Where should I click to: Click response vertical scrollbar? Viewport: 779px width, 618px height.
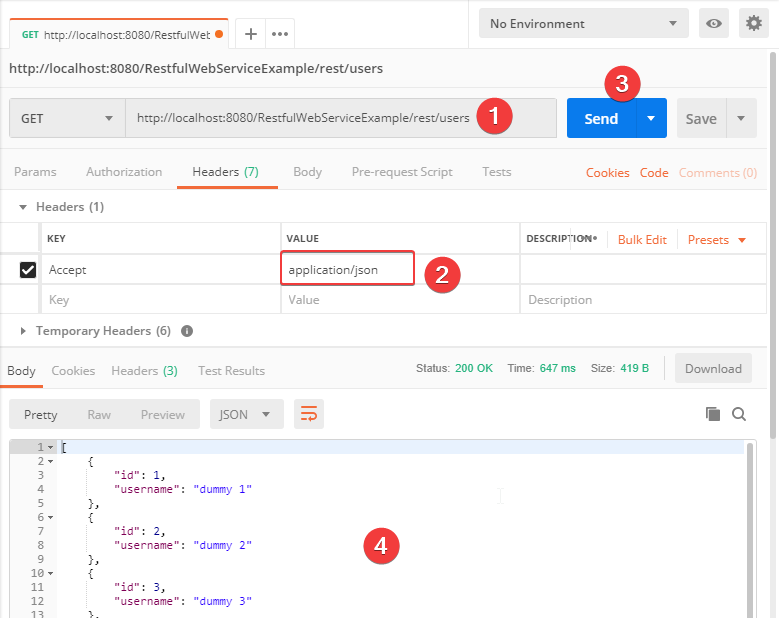[x=750, y=530]
